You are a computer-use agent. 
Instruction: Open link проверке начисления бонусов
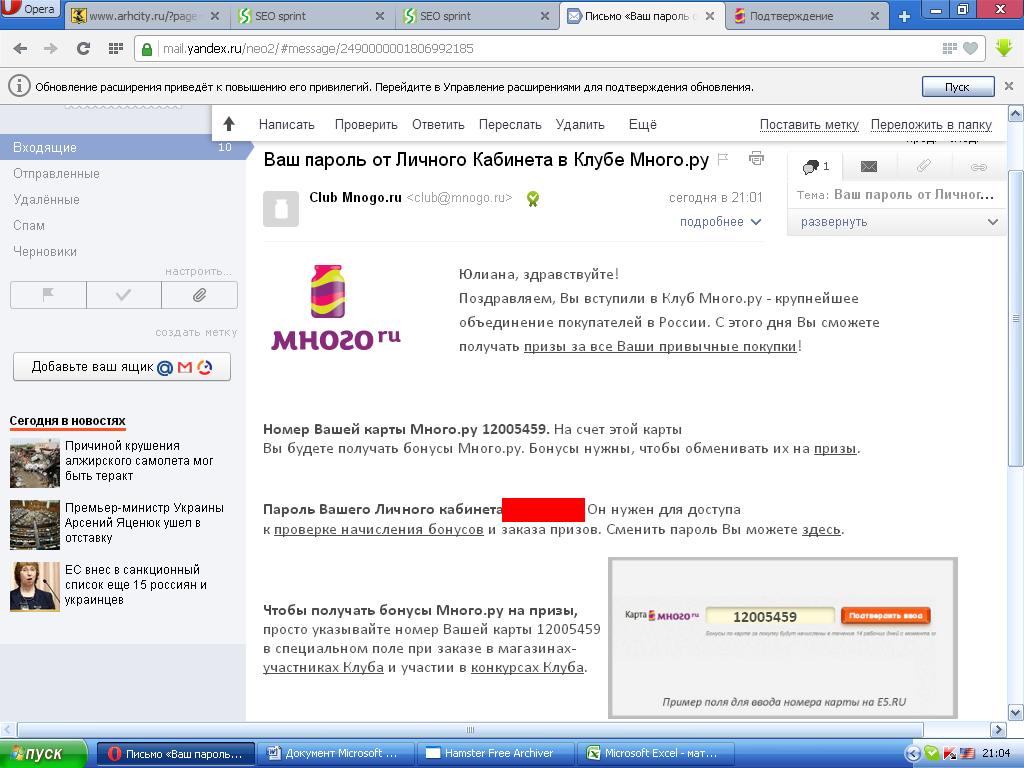pyautogui.click(x=379, y=530)
